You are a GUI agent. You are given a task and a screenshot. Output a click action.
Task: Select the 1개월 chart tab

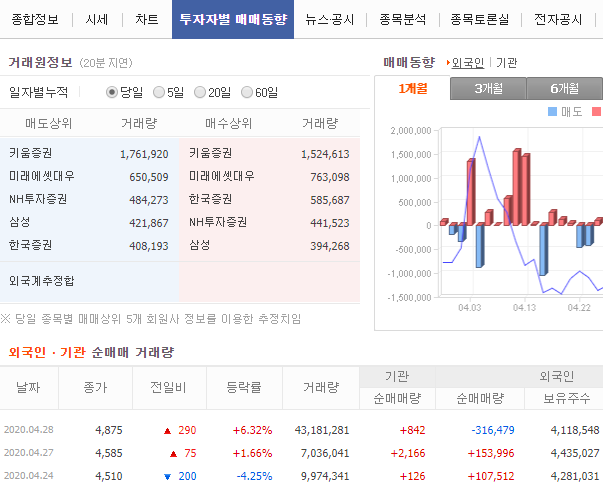413,88
